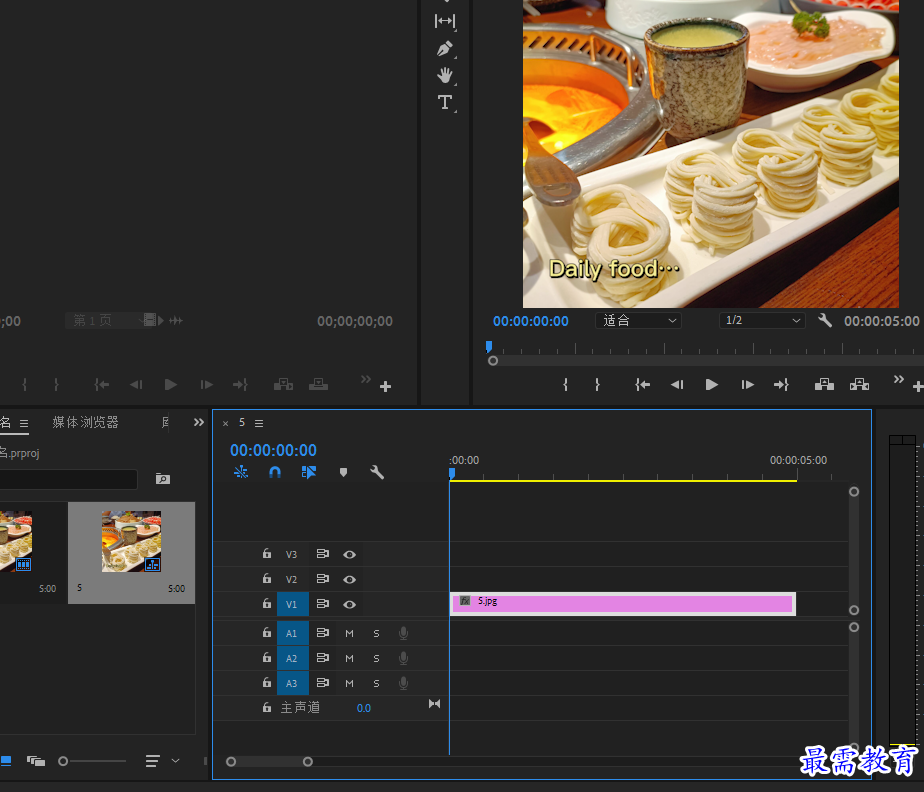924x792 pixels.
Task: Open Source monitor button overflow chevrons
Action: (x=366, y=379)
